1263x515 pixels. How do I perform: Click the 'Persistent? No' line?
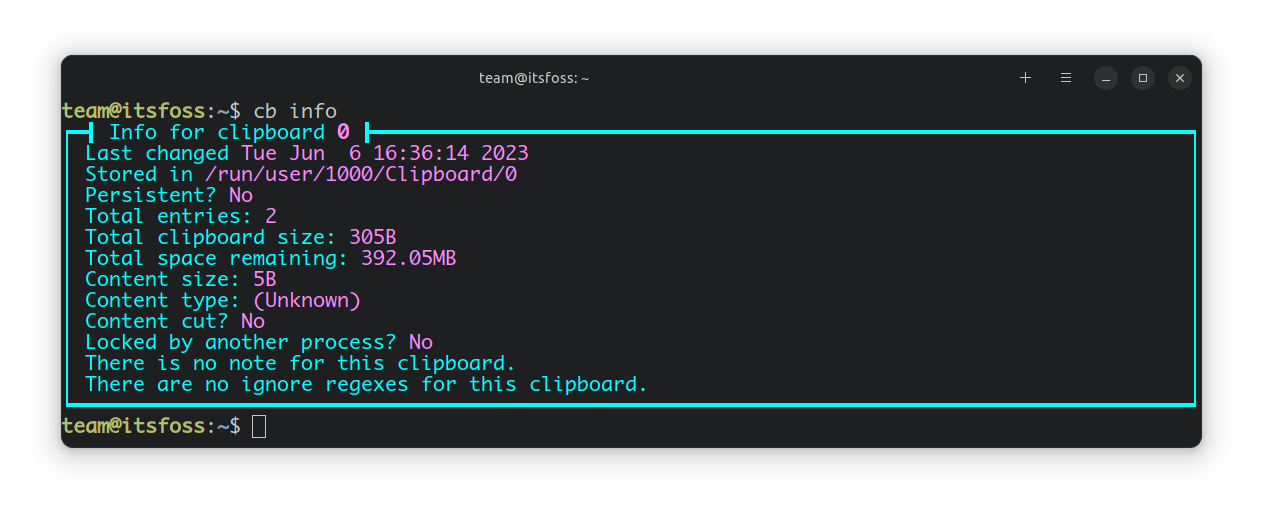[x=168, y=195]
